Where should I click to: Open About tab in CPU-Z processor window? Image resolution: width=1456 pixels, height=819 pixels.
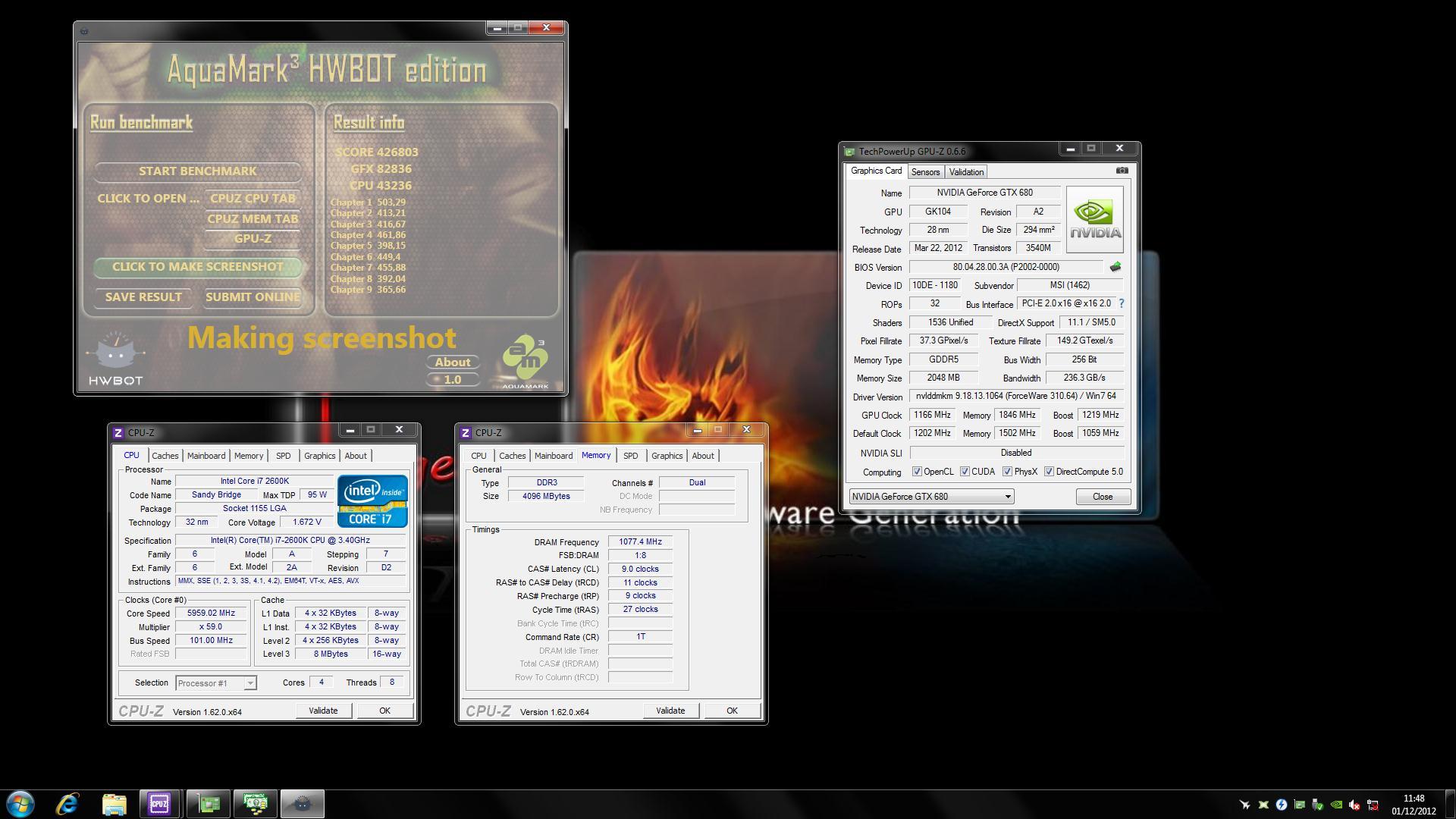point(356,456)
